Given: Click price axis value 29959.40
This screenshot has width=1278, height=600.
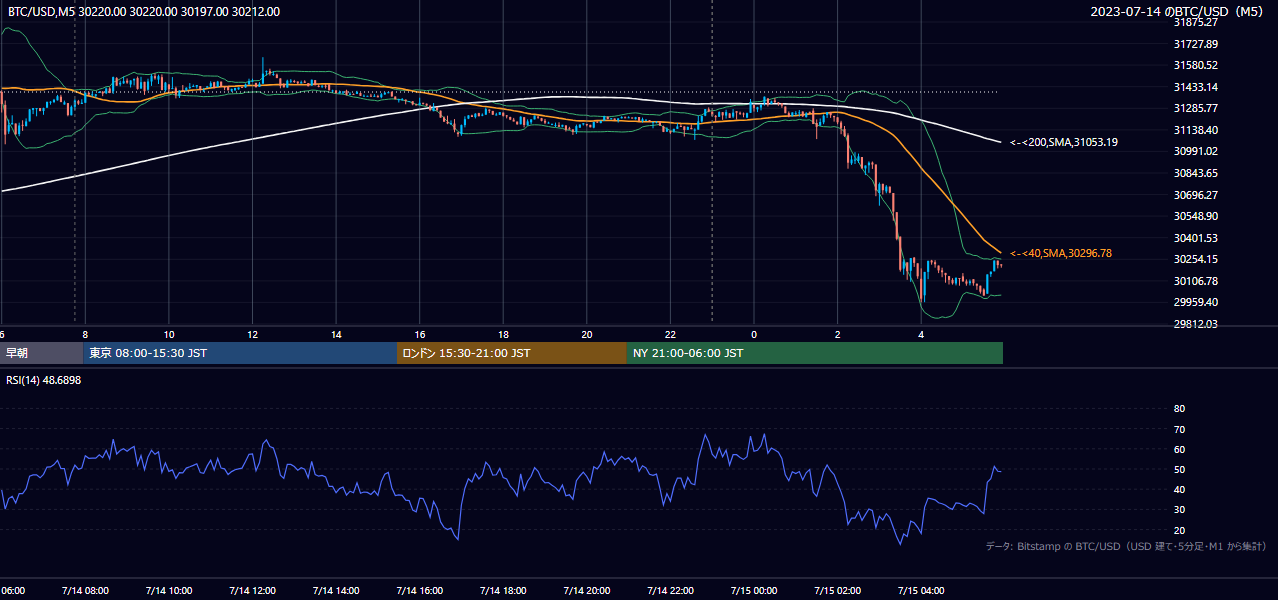Looking at the screenshot, I should click(x=1195, y=302).
